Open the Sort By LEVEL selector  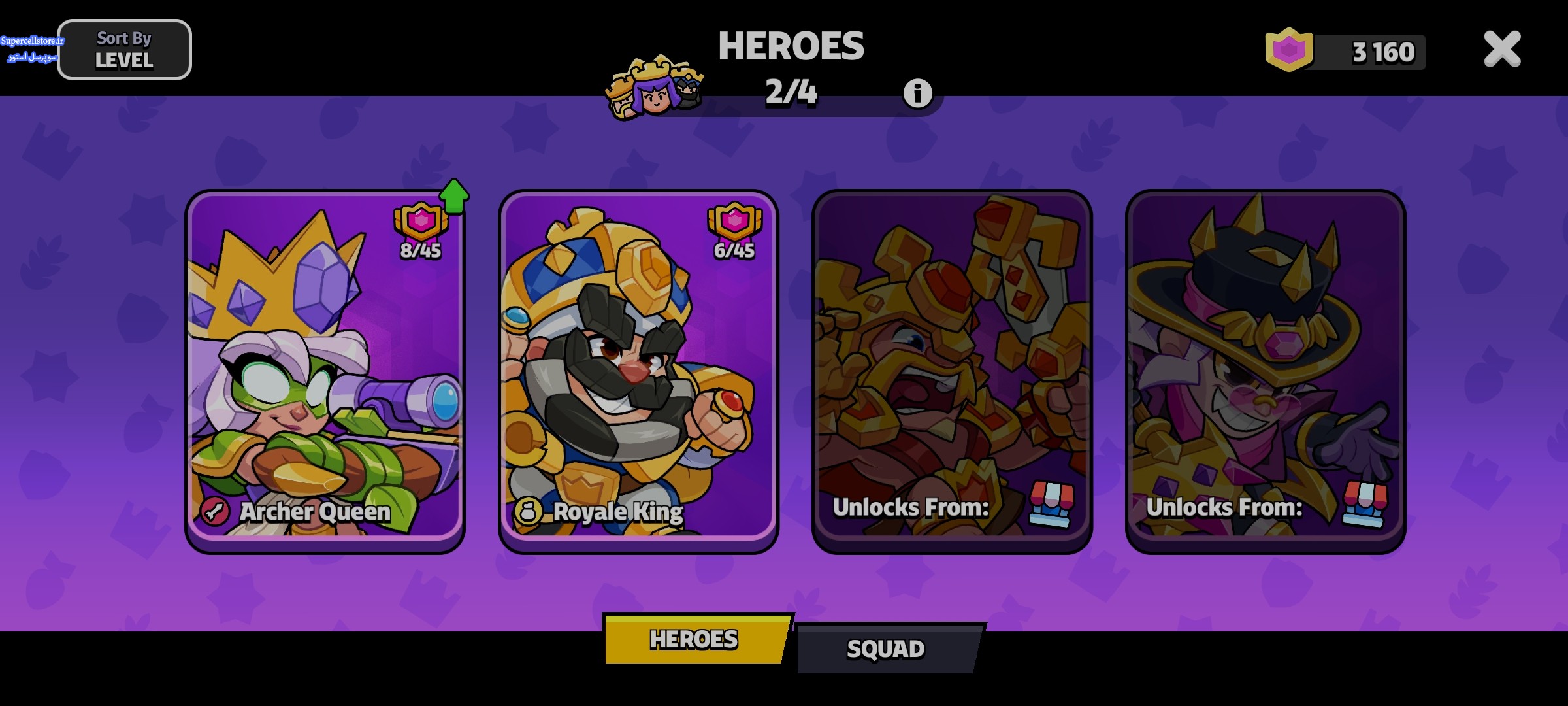pyautogui.click(x=124, y=50)
